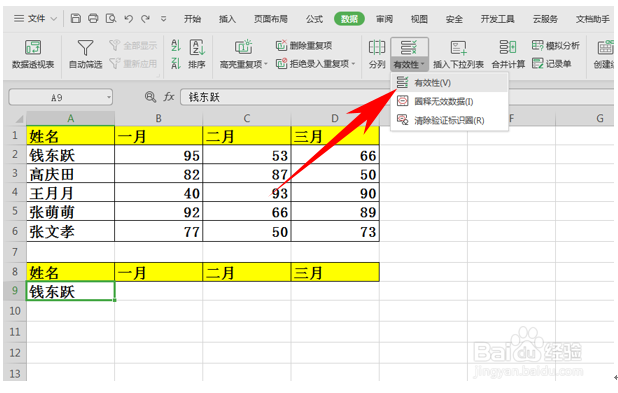Switch to the 安全 tab
This screenshot has height=393, width=618.
454,19
